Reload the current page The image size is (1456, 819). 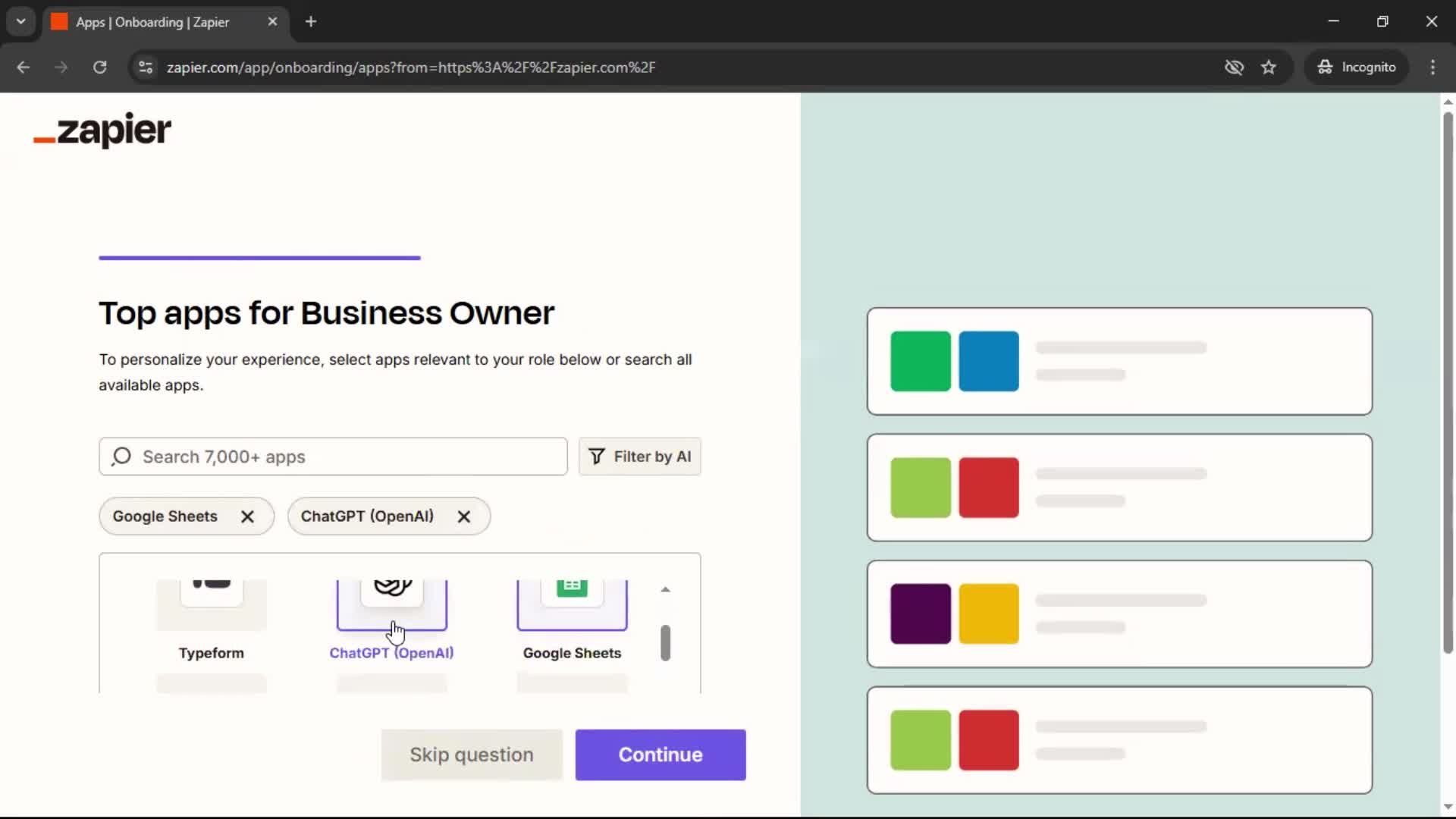point(99,67)
